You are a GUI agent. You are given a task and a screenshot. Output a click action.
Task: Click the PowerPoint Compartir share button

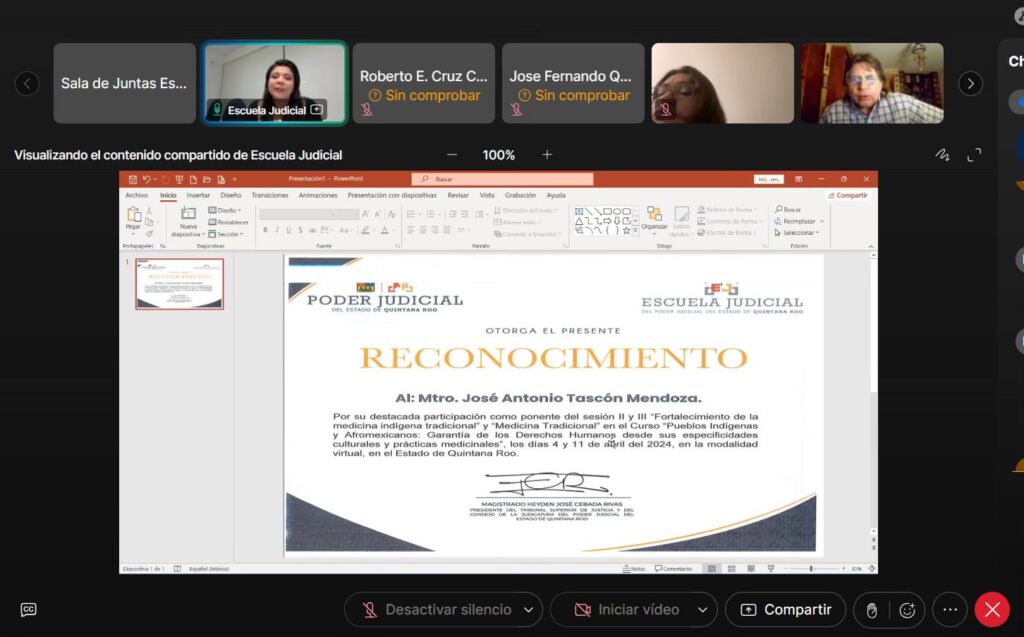click(848, 195)
